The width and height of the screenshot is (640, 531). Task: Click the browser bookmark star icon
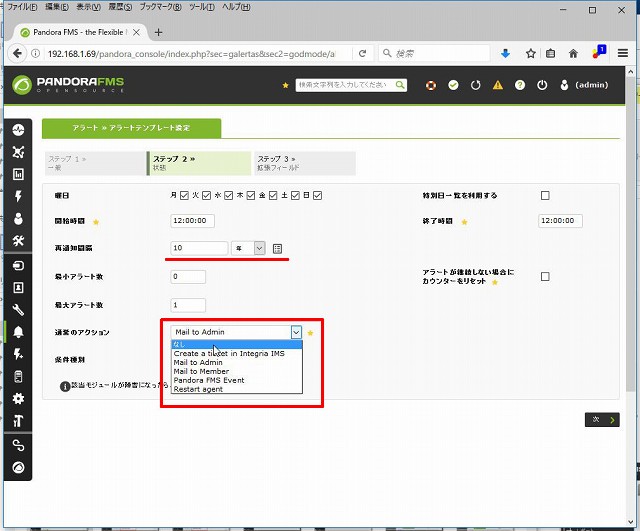click(531, 53)
